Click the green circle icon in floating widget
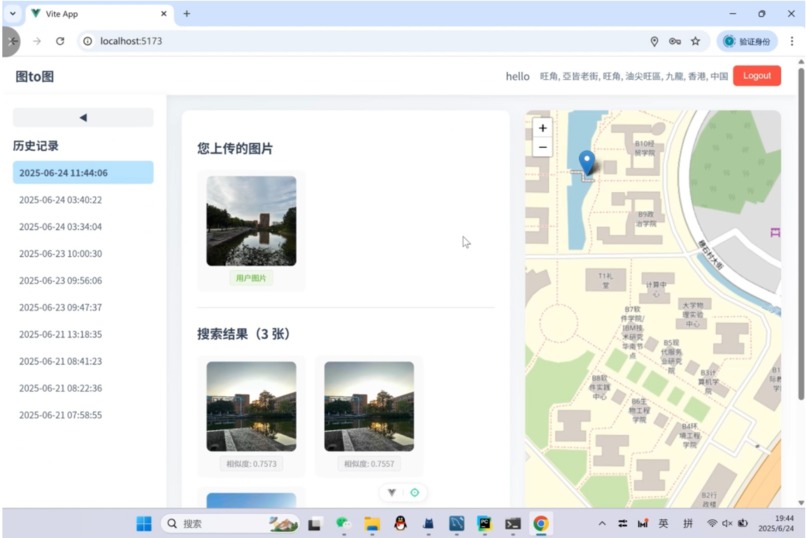Screen dimensions: 806x538 click(x=414, y=492)
